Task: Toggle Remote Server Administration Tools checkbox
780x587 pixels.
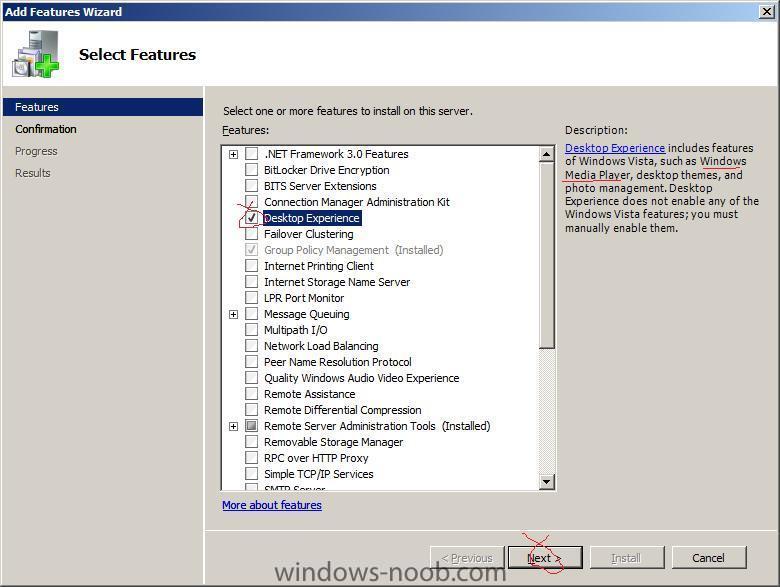Action: (x=252, y=426)
